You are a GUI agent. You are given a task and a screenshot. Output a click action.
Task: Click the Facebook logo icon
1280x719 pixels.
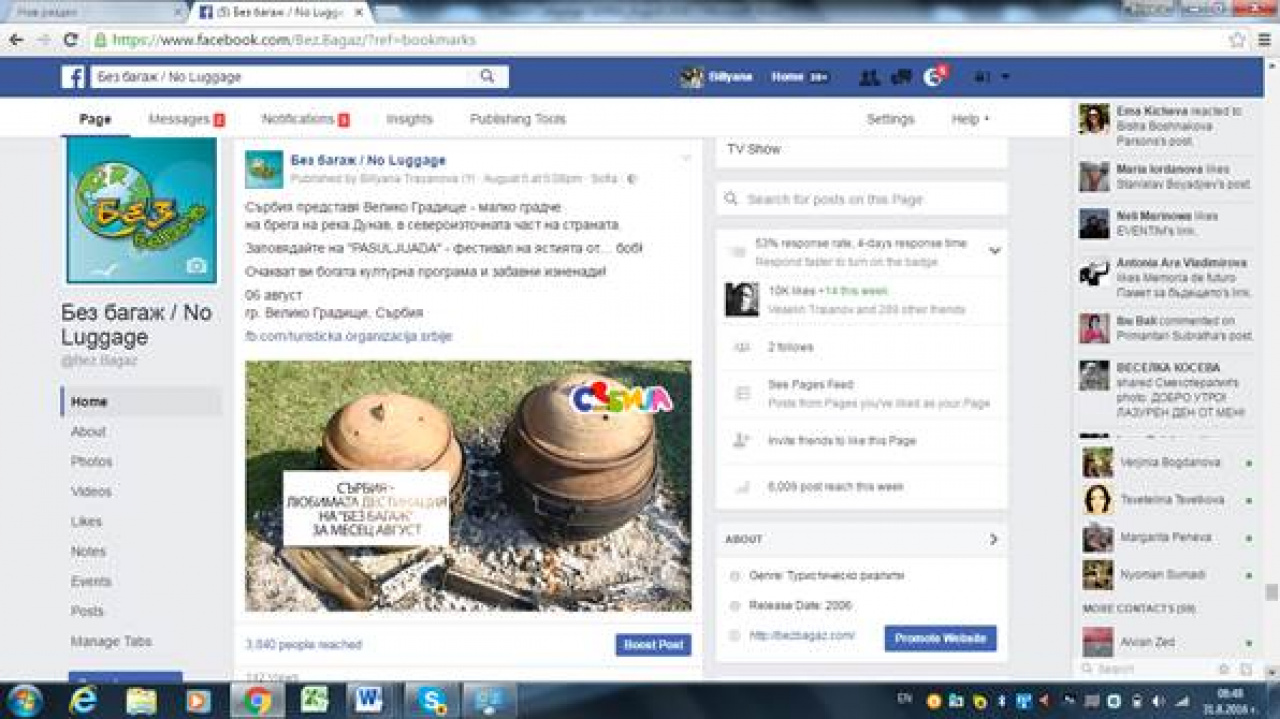click(x=73, y=77)
